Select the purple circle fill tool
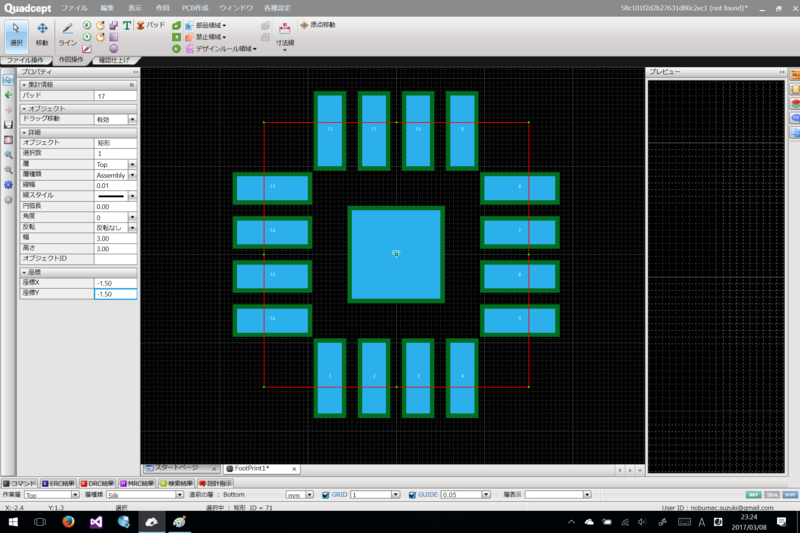 point(114,48)
